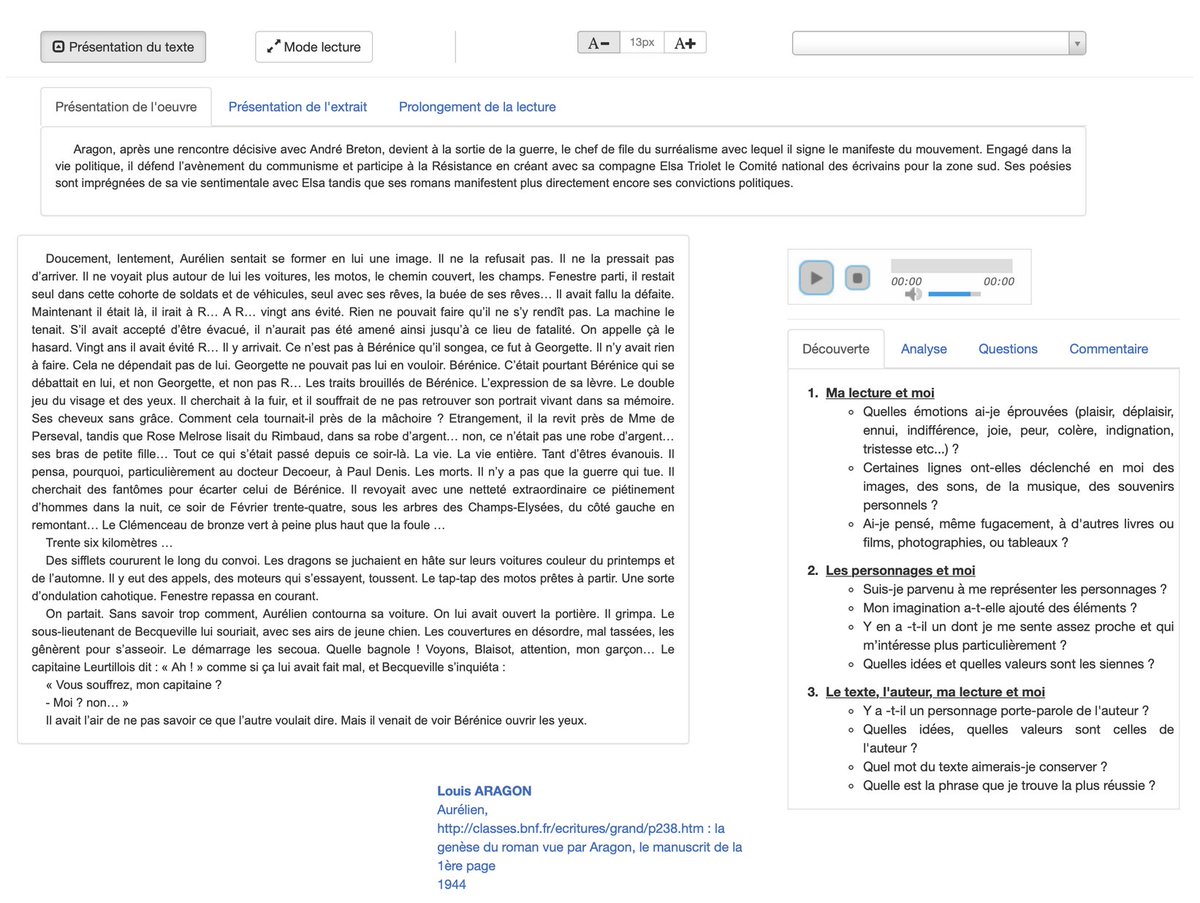Open the Prolongement de la lecture tab
The height and width of the screenshot is (903, 1200).
point(477,107)
